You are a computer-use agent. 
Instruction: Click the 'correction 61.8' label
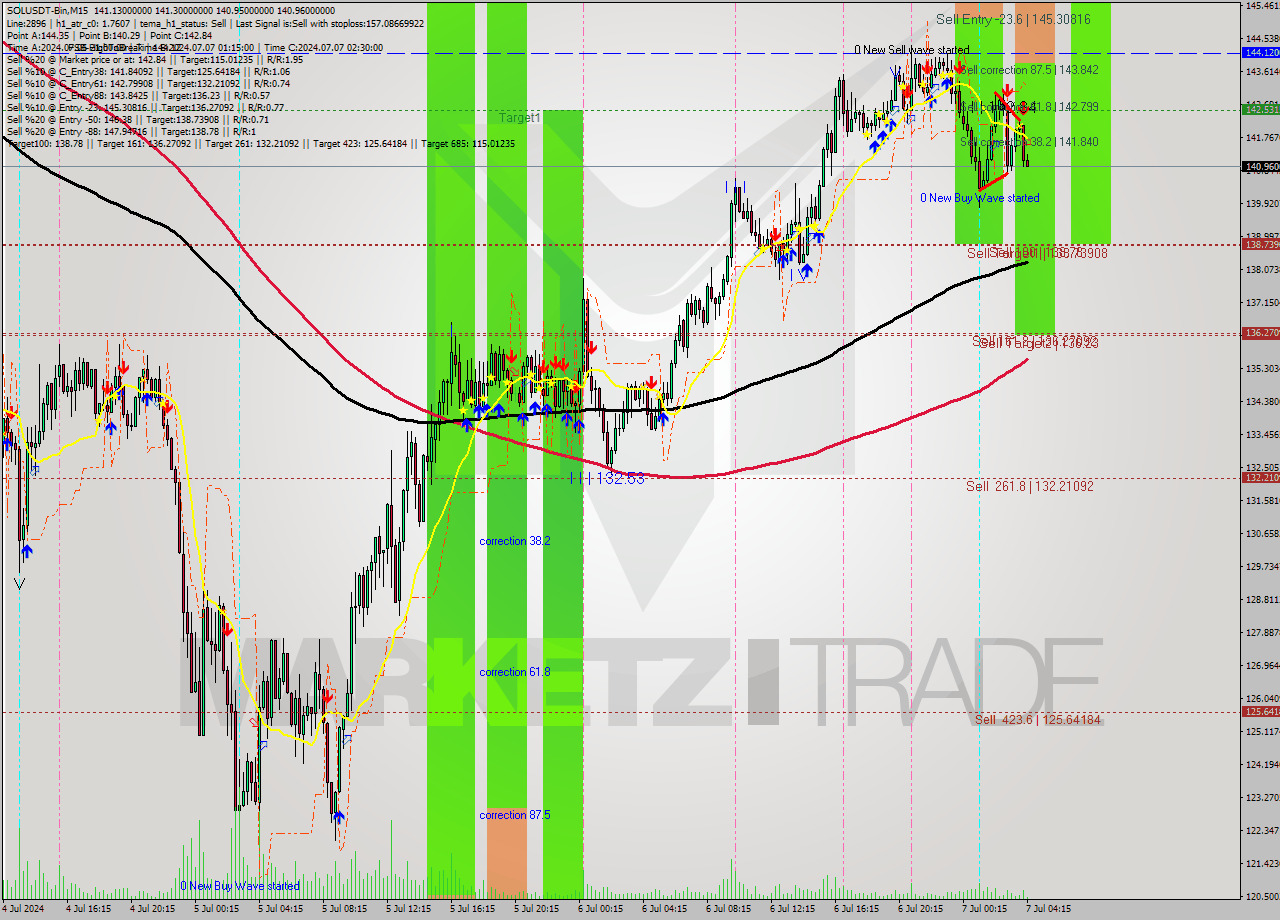click(x=514, y=672)
